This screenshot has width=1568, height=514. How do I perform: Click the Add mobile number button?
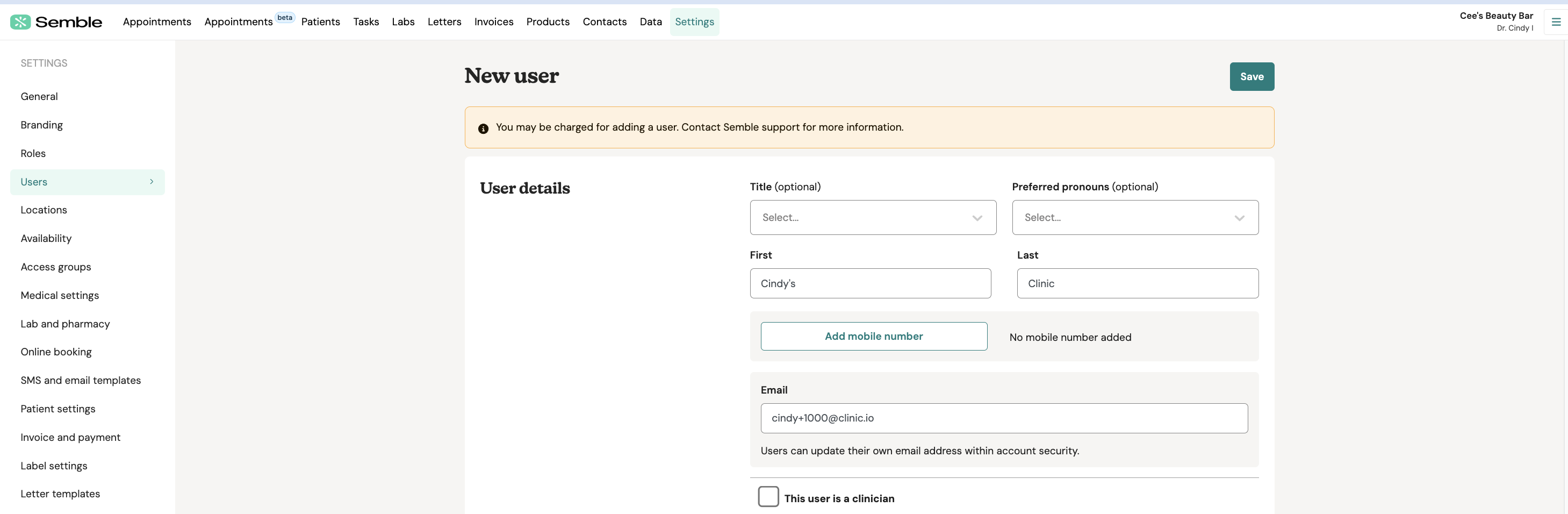[x=874, y=336]
